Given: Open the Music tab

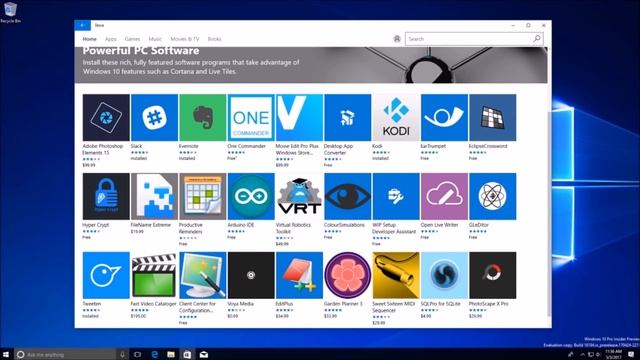Looking at the screenshot, I should (155, 39).
